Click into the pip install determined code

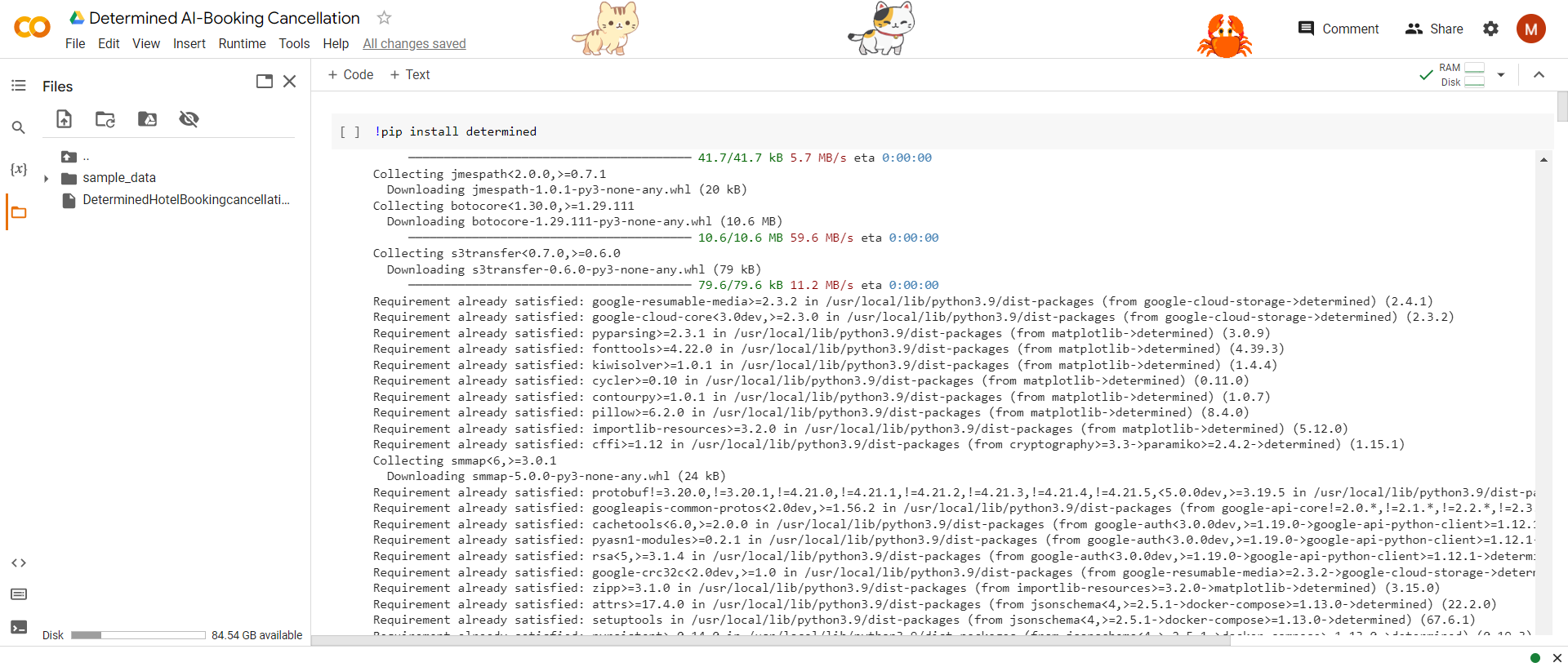tap(456, 131)
